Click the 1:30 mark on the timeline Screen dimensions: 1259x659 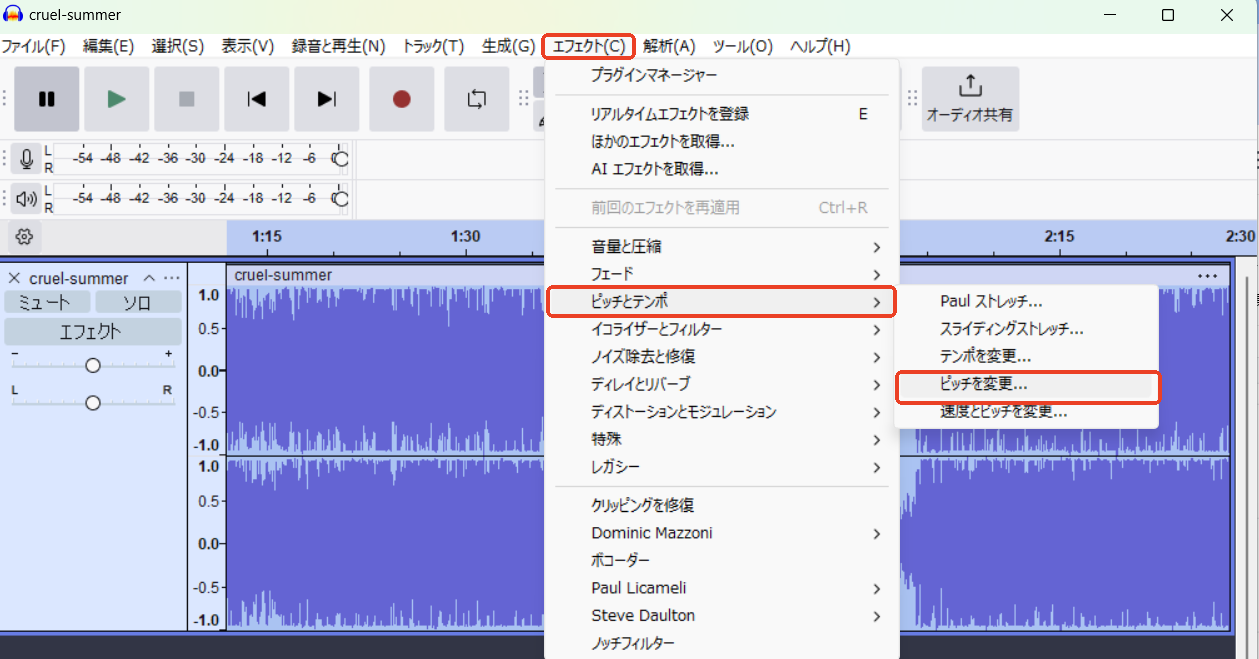(466, 237)
